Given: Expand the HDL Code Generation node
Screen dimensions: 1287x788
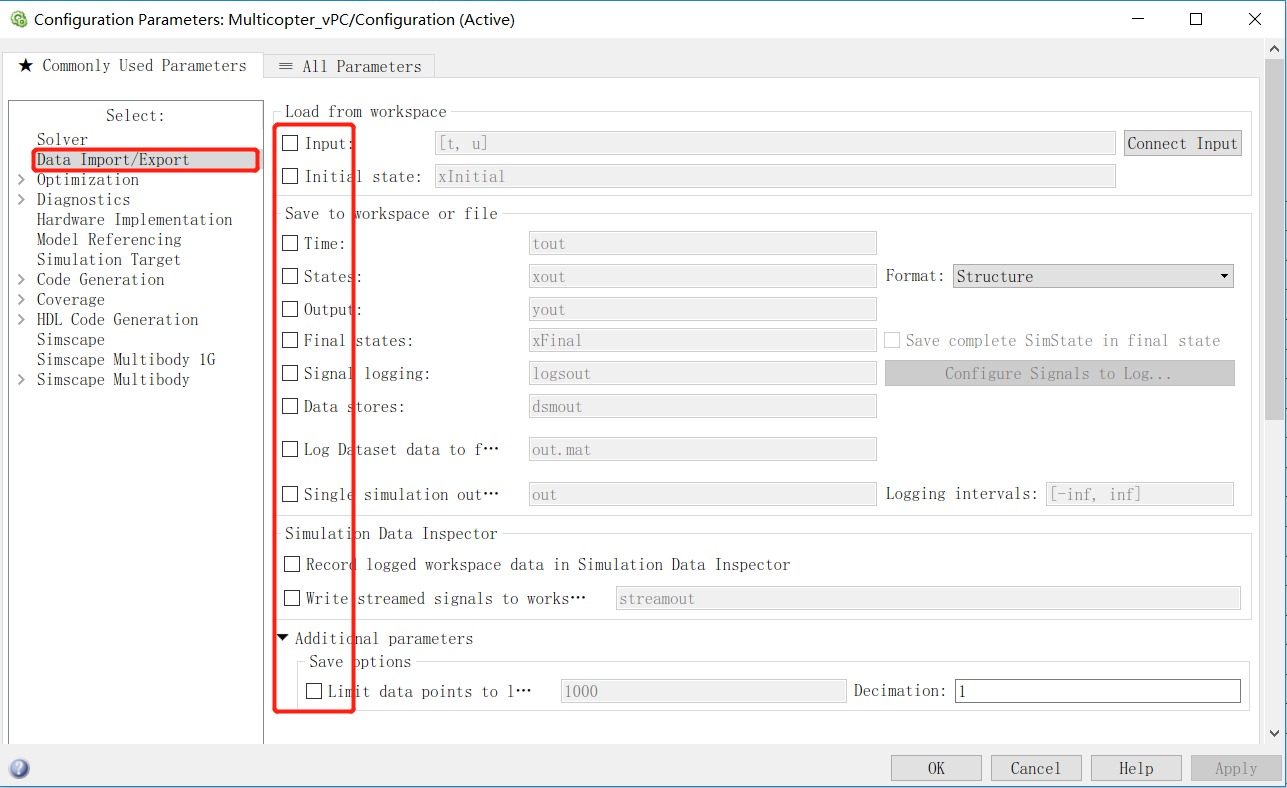Looking at the screenshot, I should (x=21, y=320).
